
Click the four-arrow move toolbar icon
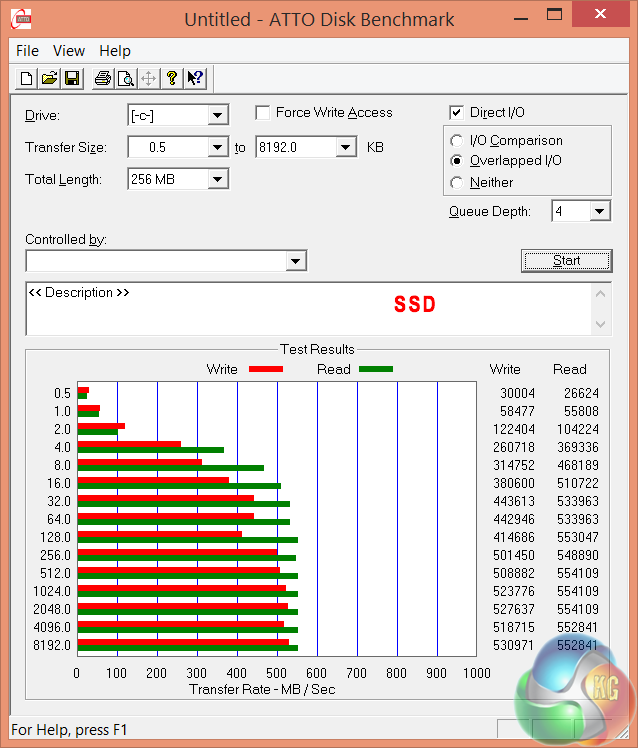[148, 78]
